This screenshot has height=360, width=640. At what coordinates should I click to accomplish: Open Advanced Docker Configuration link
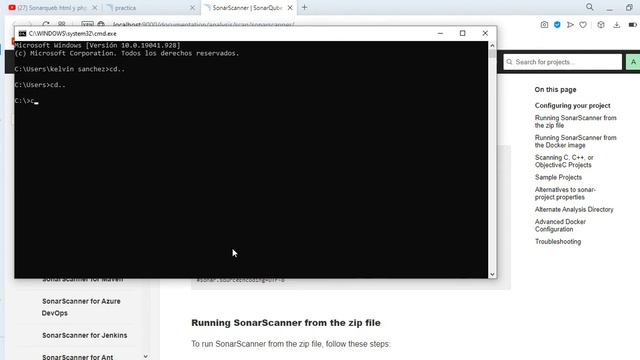pos(560,225)
